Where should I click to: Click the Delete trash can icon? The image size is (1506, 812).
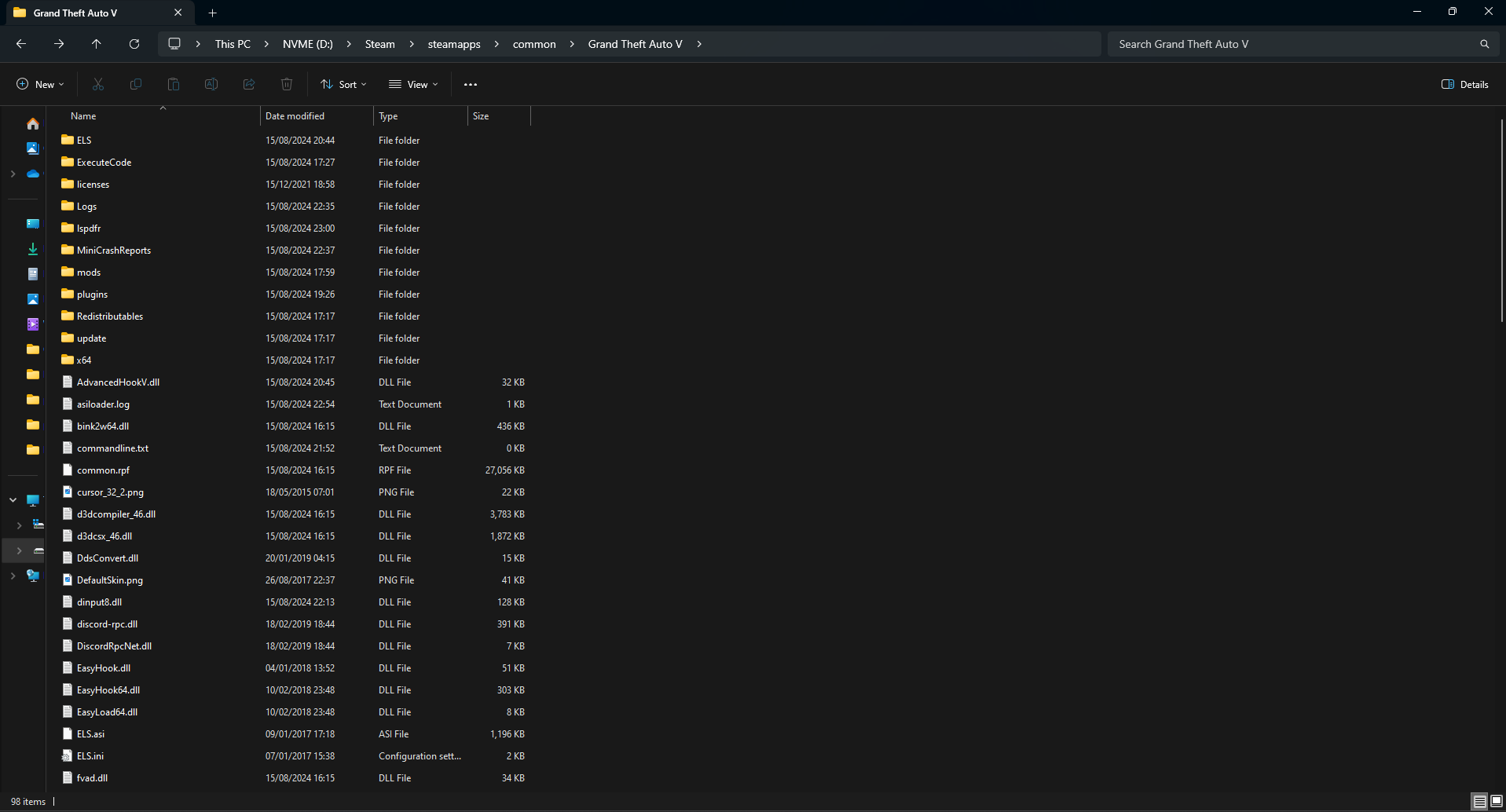[287, 84]
